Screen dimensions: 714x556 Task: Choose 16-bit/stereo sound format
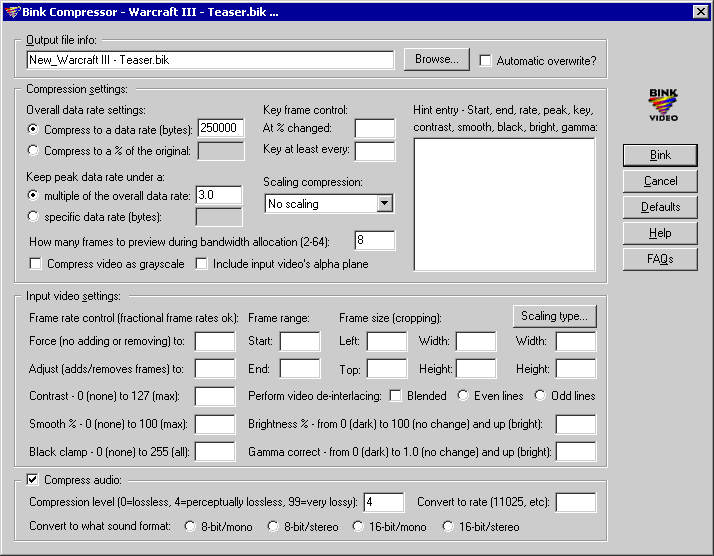[448, 526]
